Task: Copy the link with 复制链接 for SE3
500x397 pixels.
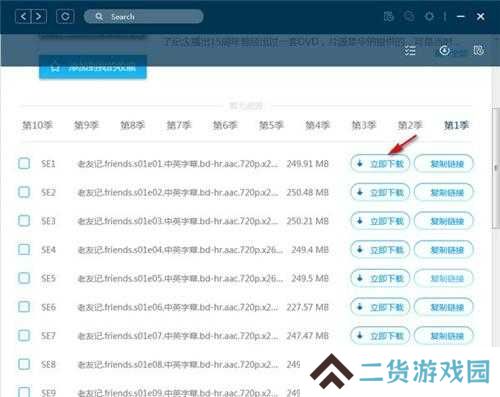Action: pos(444,221)
